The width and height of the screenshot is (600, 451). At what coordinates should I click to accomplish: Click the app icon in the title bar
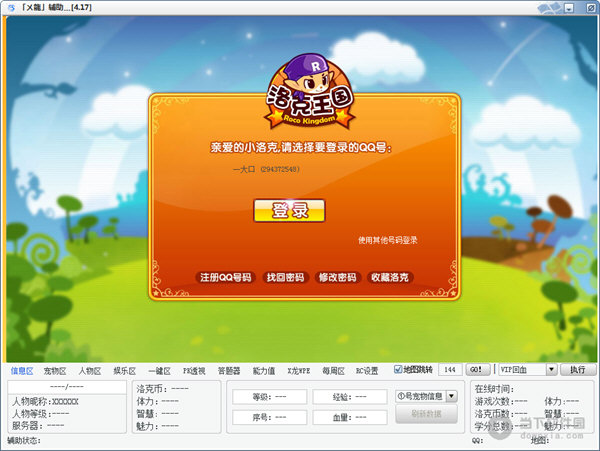pyautogui.click(x=11, y=7)
